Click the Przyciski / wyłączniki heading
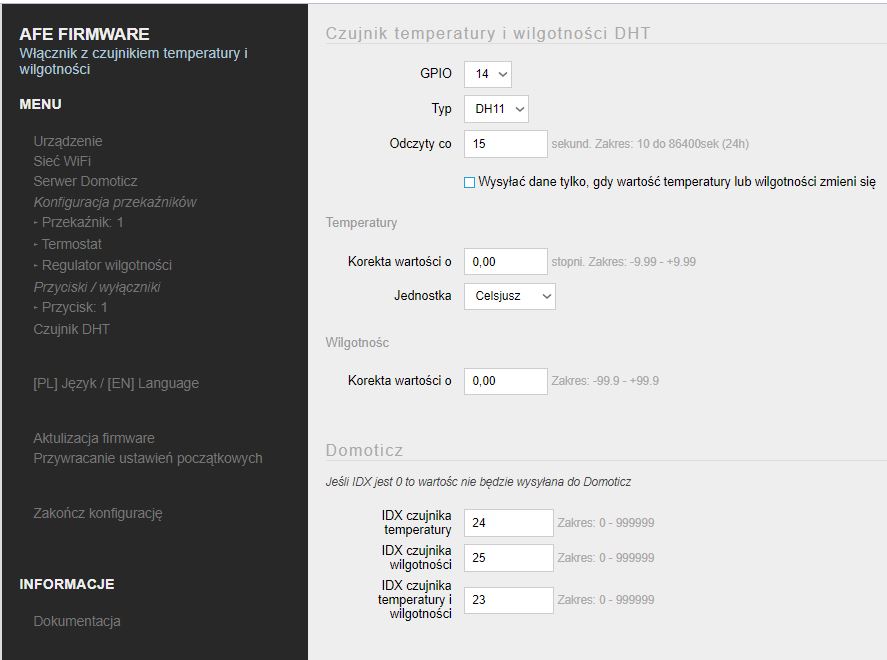The height and width of the screenshot is (660, 887). coord(97,287)
